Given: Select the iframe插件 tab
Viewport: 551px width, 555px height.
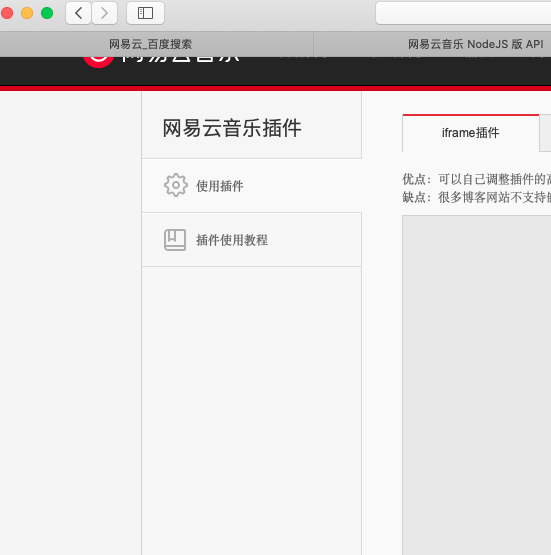Looking at the screenshot, I should (471, 133).
